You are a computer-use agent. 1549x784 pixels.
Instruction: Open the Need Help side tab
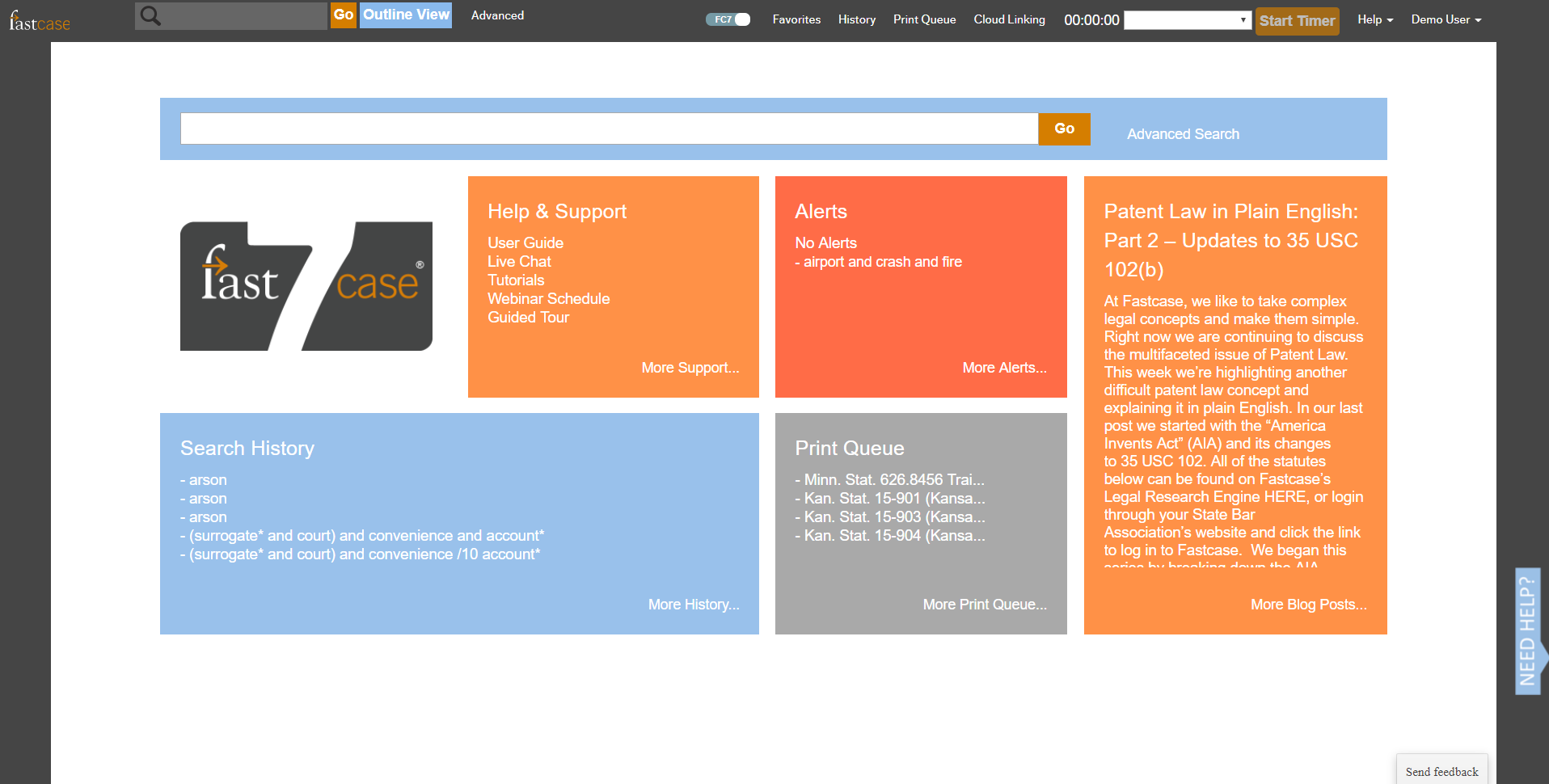click(x=1527, y=631)
